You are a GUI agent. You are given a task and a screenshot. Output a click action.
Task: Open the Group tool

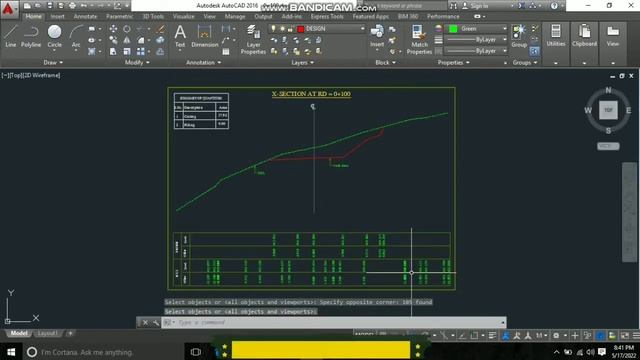tap(519, 36)
